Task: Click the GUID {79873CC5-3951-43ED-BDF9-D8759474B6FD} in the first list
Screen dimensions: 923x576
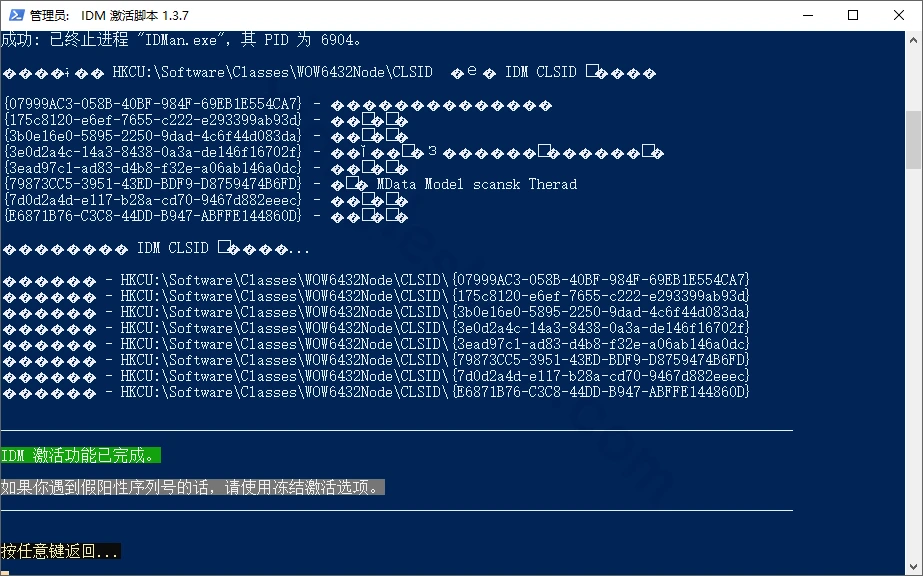Action: pyautogui.click(x=153, y=184)
